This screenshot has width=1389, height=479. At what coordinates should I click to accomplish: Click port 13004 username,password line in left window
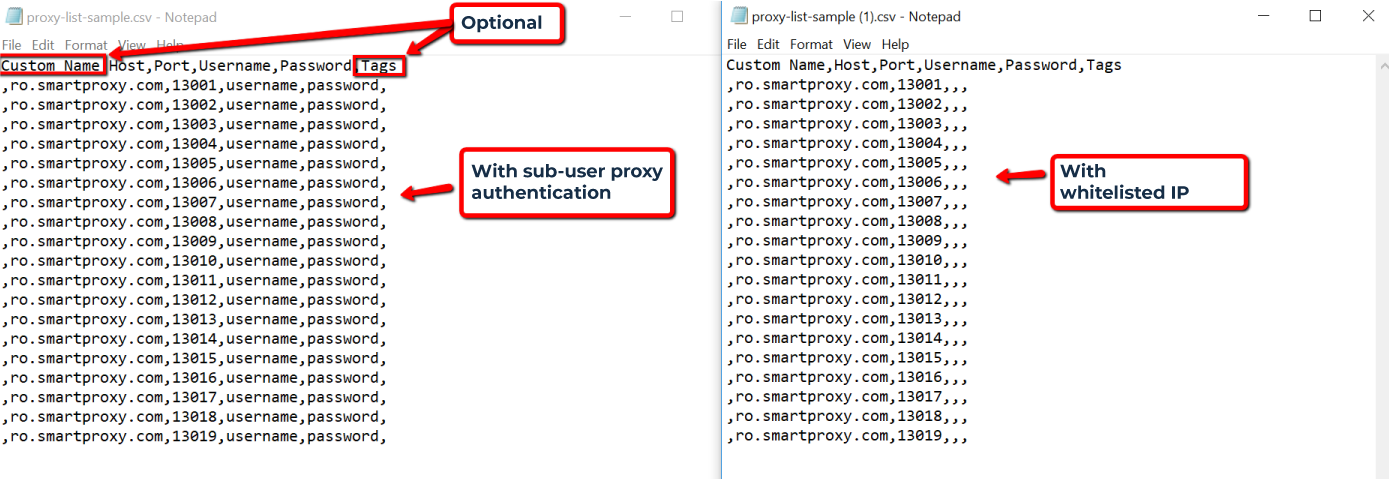pos(194,144)
